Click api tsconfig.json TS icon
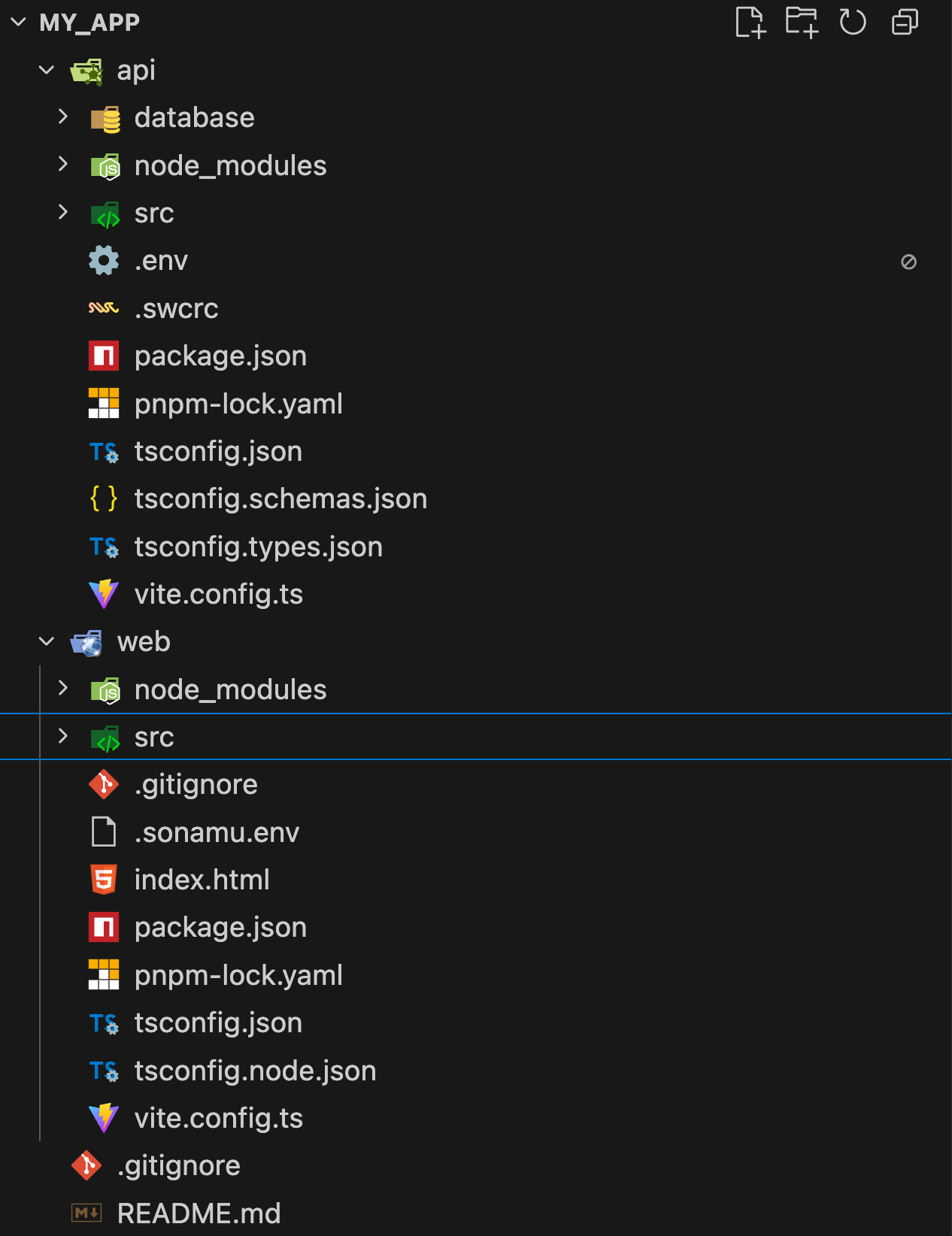 [x=104, y=451]
